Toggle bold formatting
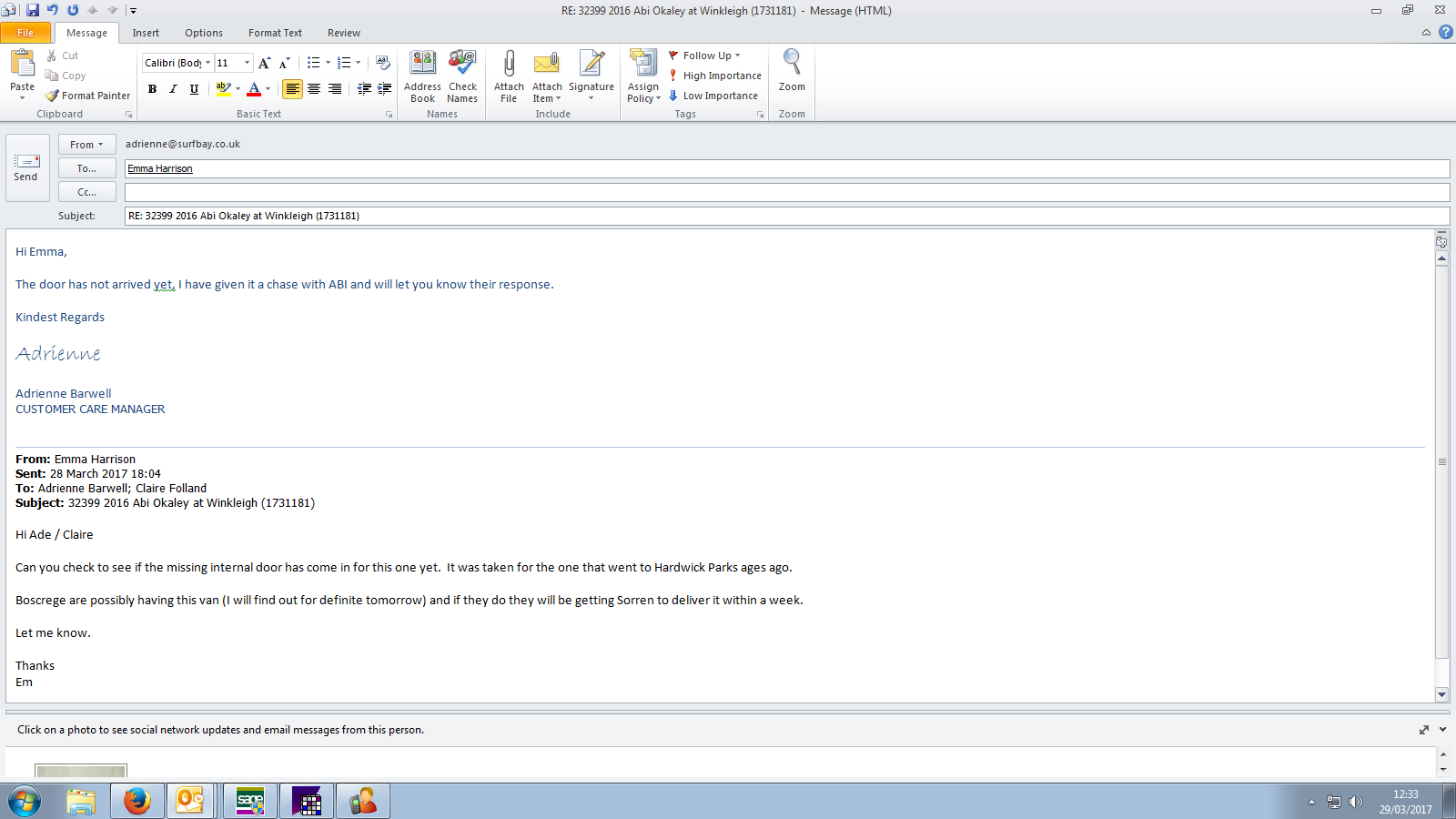 [152, 89]
